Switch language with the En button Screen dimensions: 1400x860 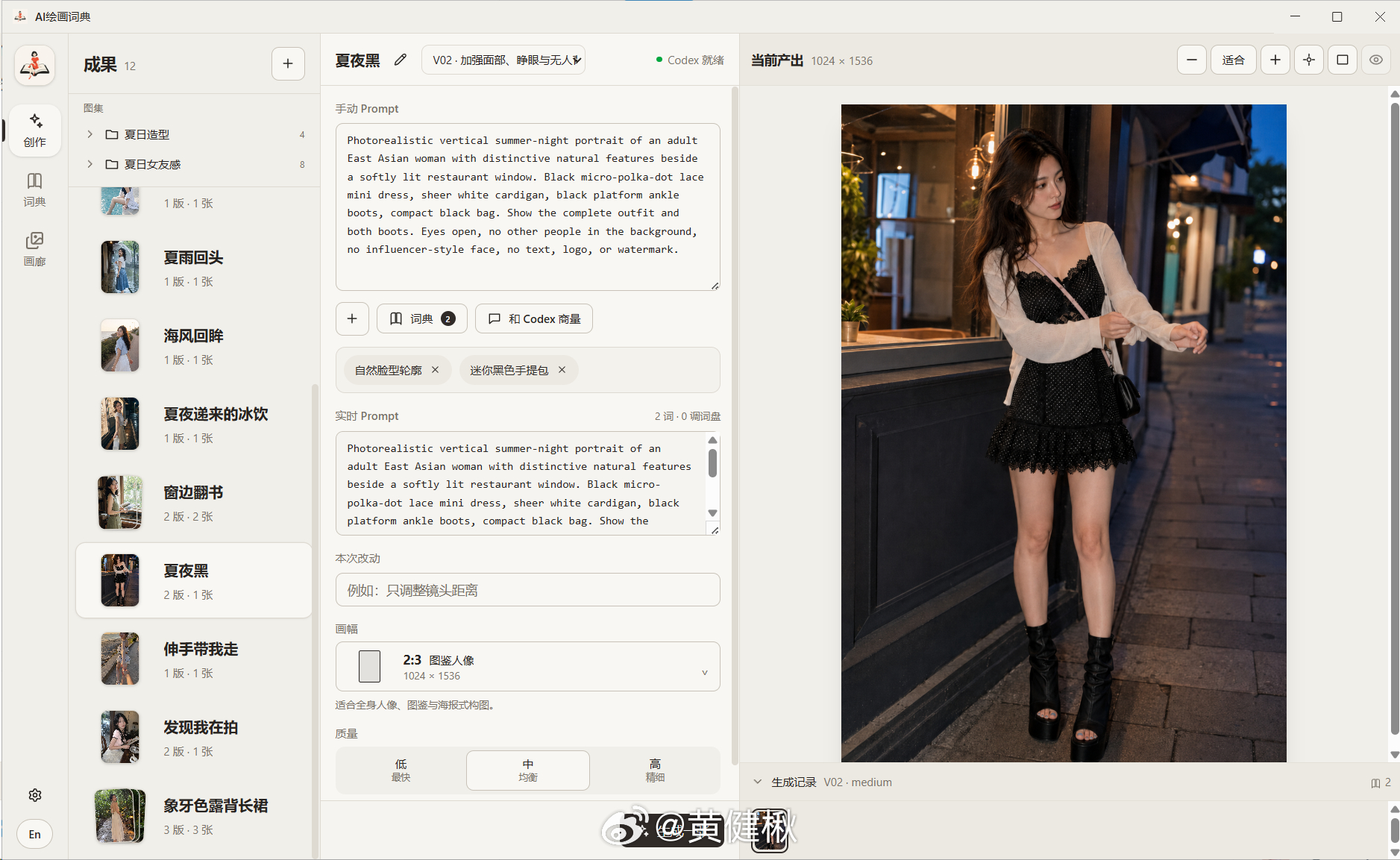pos(35,834)
